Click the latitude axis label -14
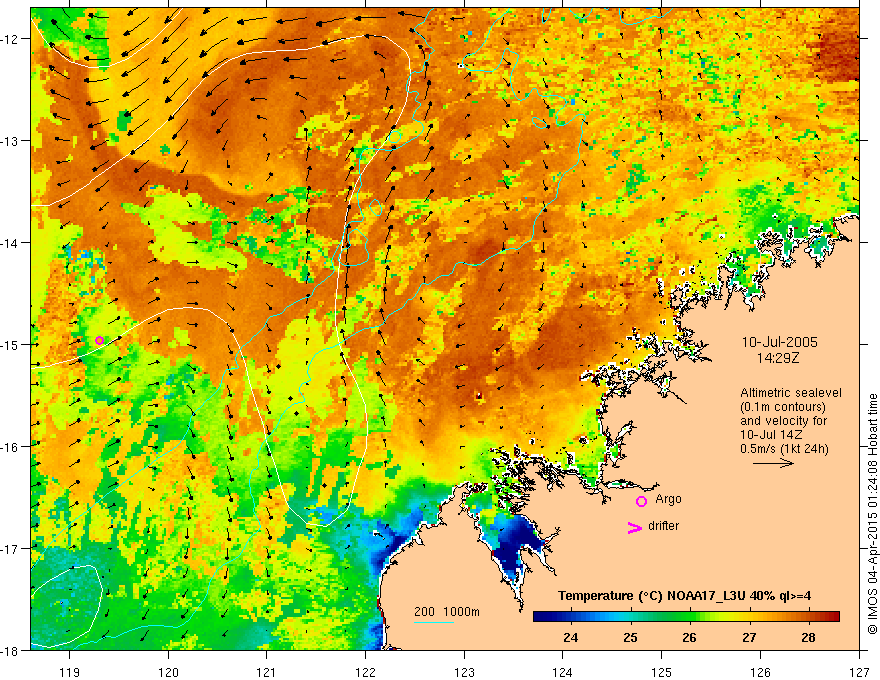The image size is (880, 680). pos(10,242)
